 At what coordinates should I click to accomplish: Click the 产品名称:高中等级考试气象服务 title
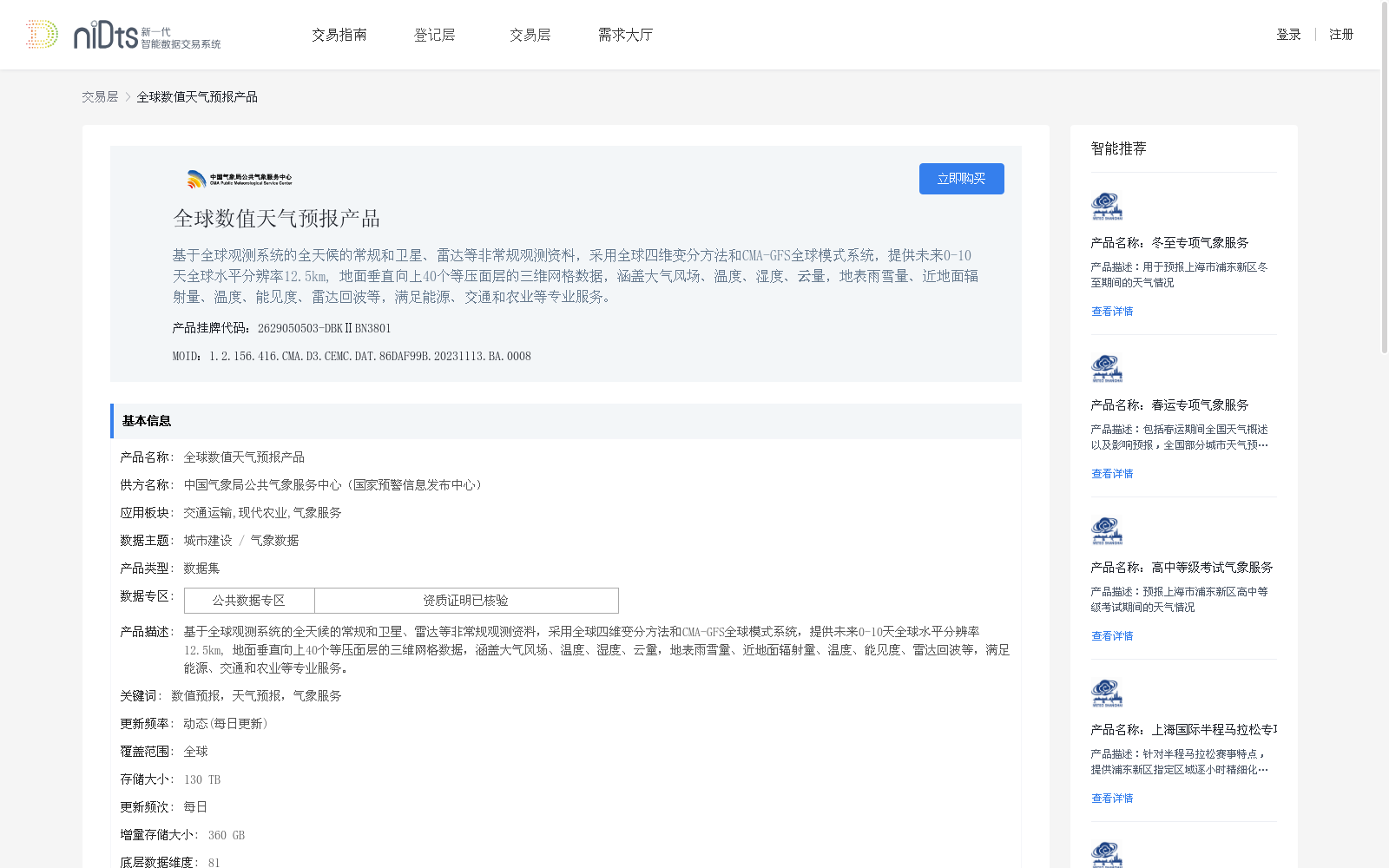[1182, 568]
